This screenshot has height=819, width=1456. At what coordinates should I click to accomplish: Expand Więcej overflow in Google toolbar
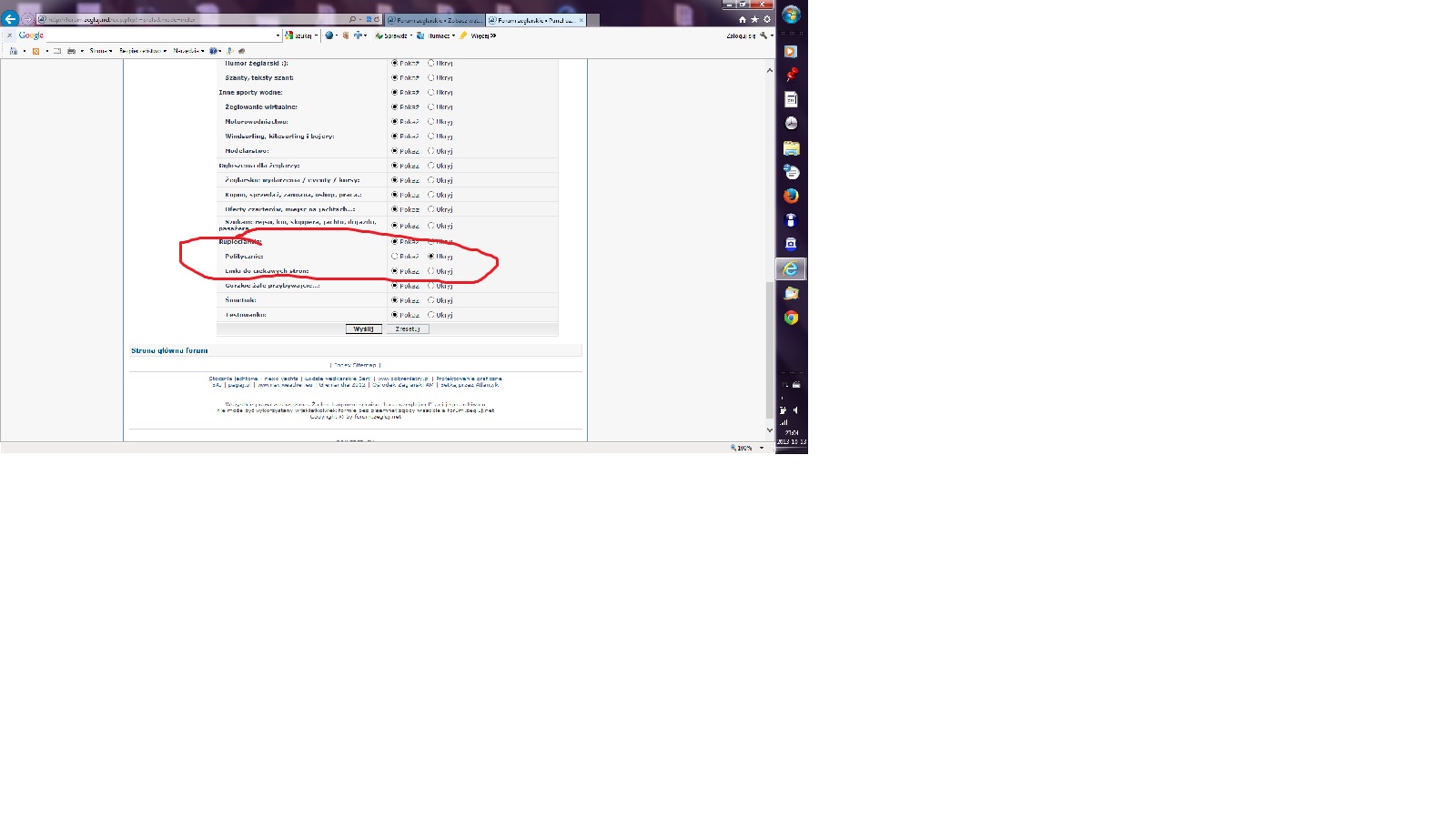coord(483,35)
